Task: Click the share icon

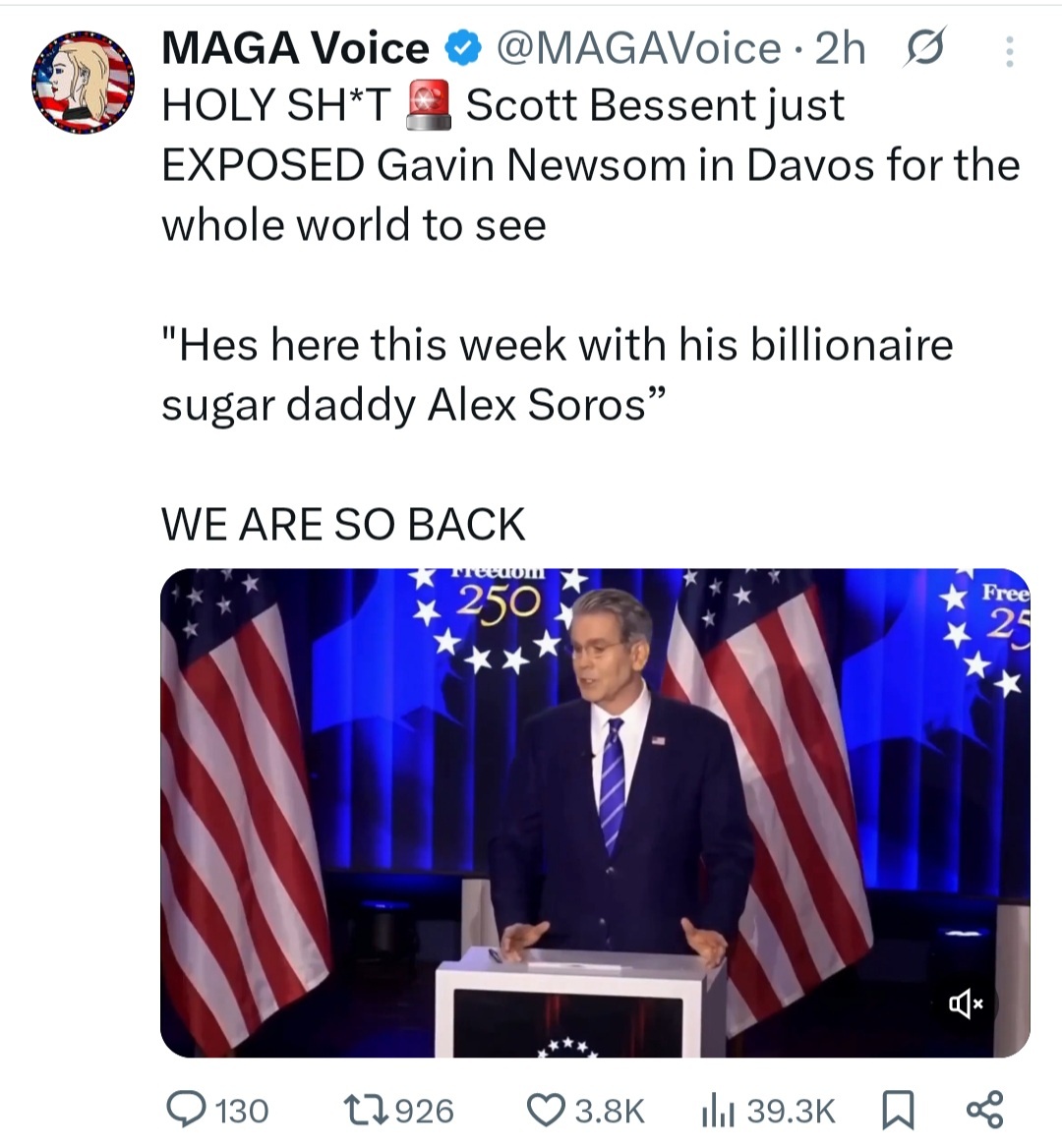Action: 983,1110
